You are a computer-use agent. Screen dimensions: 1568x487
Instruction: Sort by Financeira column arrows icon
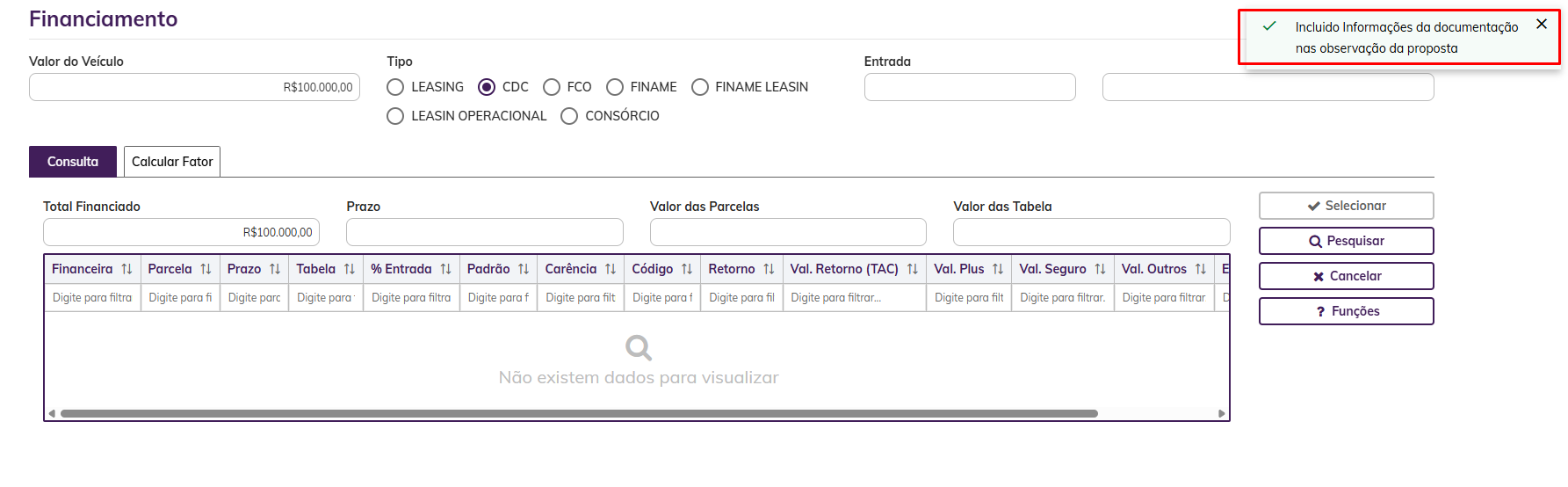(126, 269)
